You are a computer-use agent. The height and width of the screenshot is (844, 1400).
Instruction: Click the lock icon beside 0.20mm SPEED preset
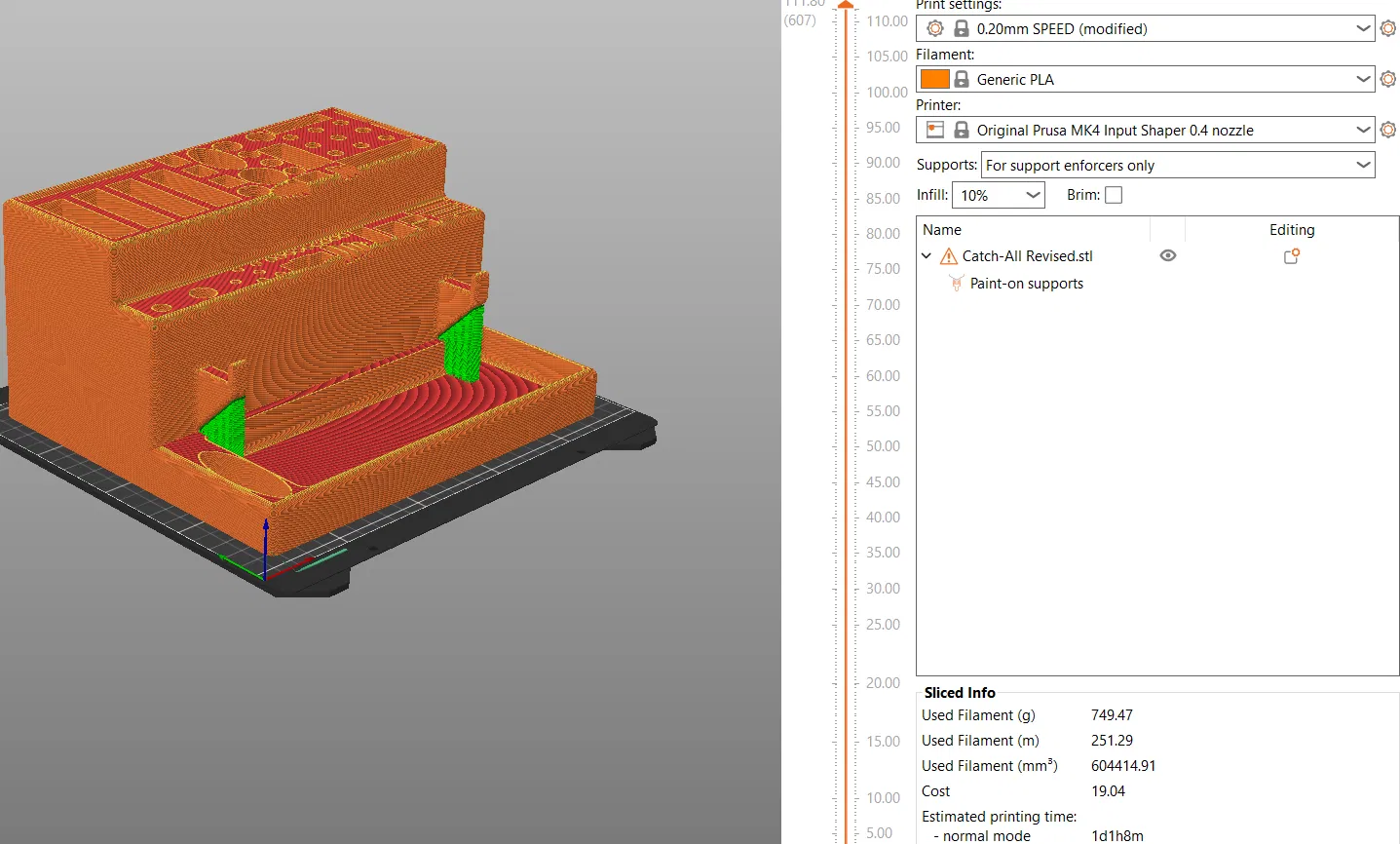pos(962,28)
